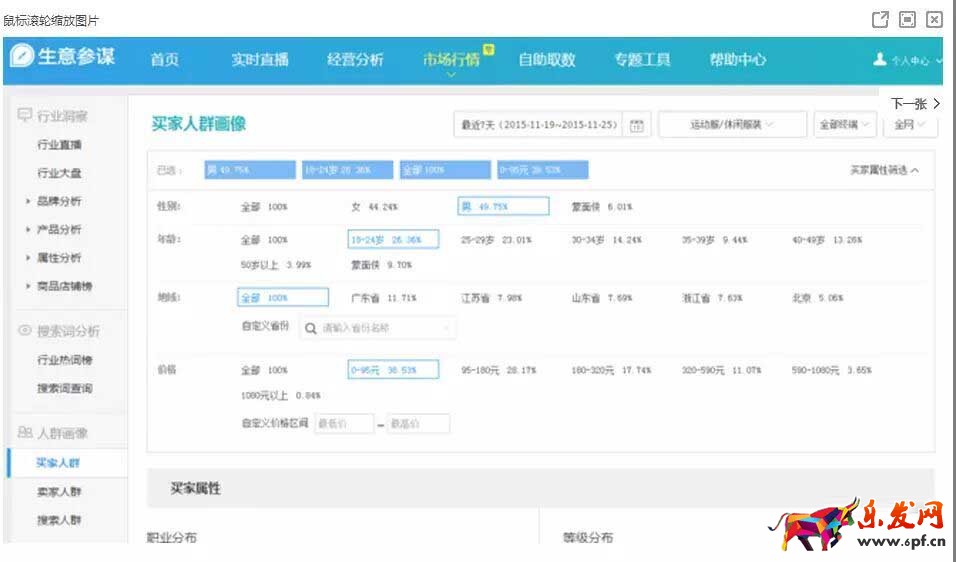Click the 个人中心 user icon
This screenshot has height=562, width=956.
click(880, 60)
